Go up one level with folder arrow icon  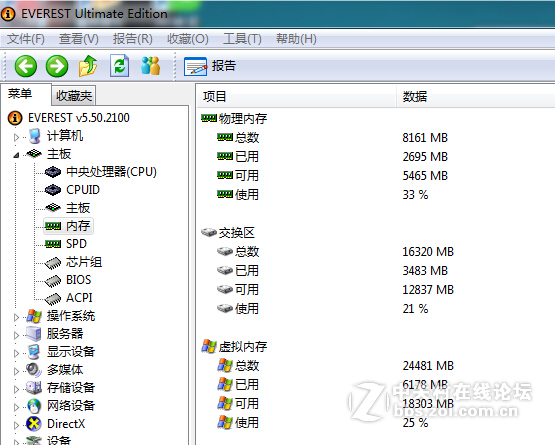click(x=88, y=66)
